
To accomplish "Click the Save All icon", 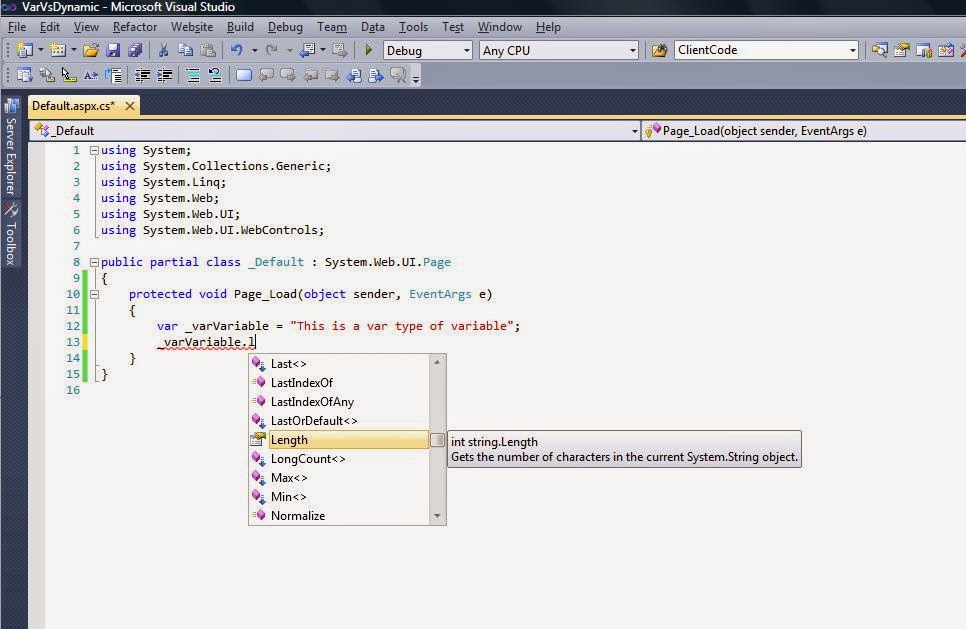I will click(x=135, y=51).
